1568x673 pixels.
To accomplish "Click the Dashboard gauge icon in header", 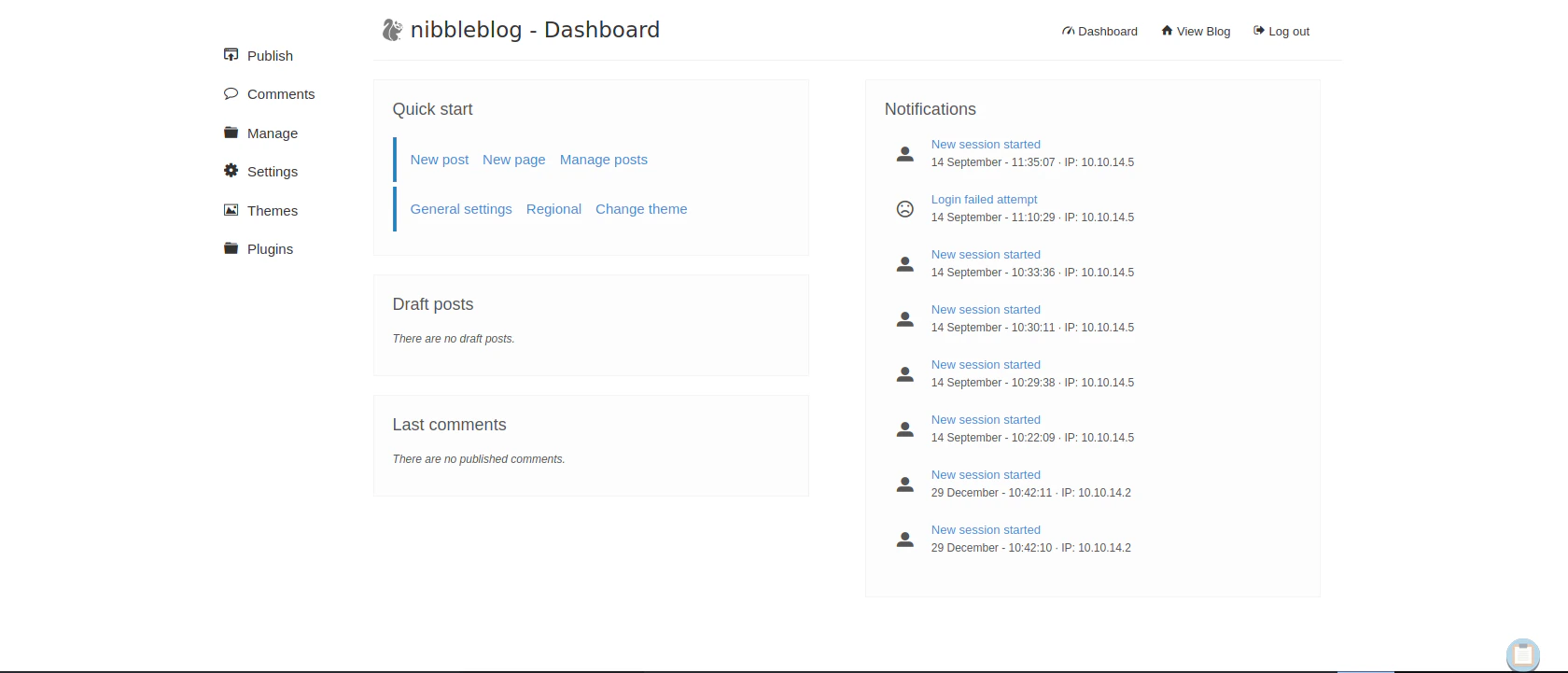I will click(x=1068, y=31).
